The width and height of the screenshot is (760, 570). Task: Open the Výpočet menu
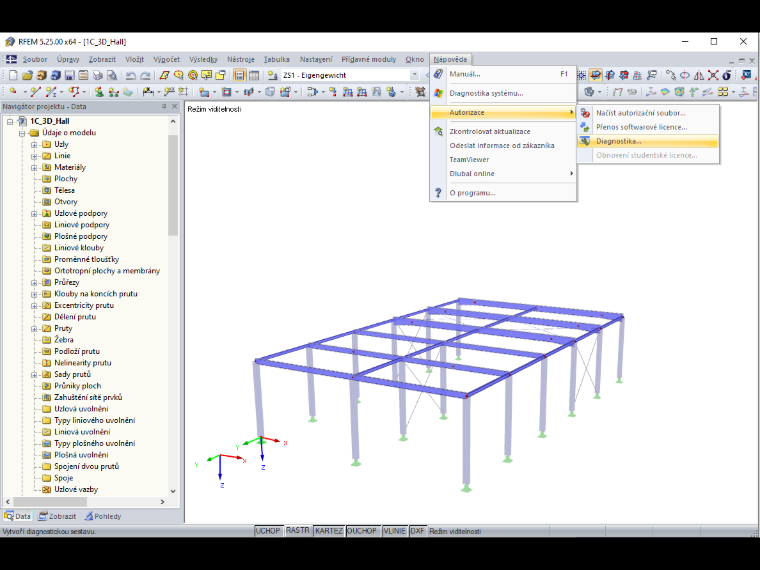[x=166, y=60]
